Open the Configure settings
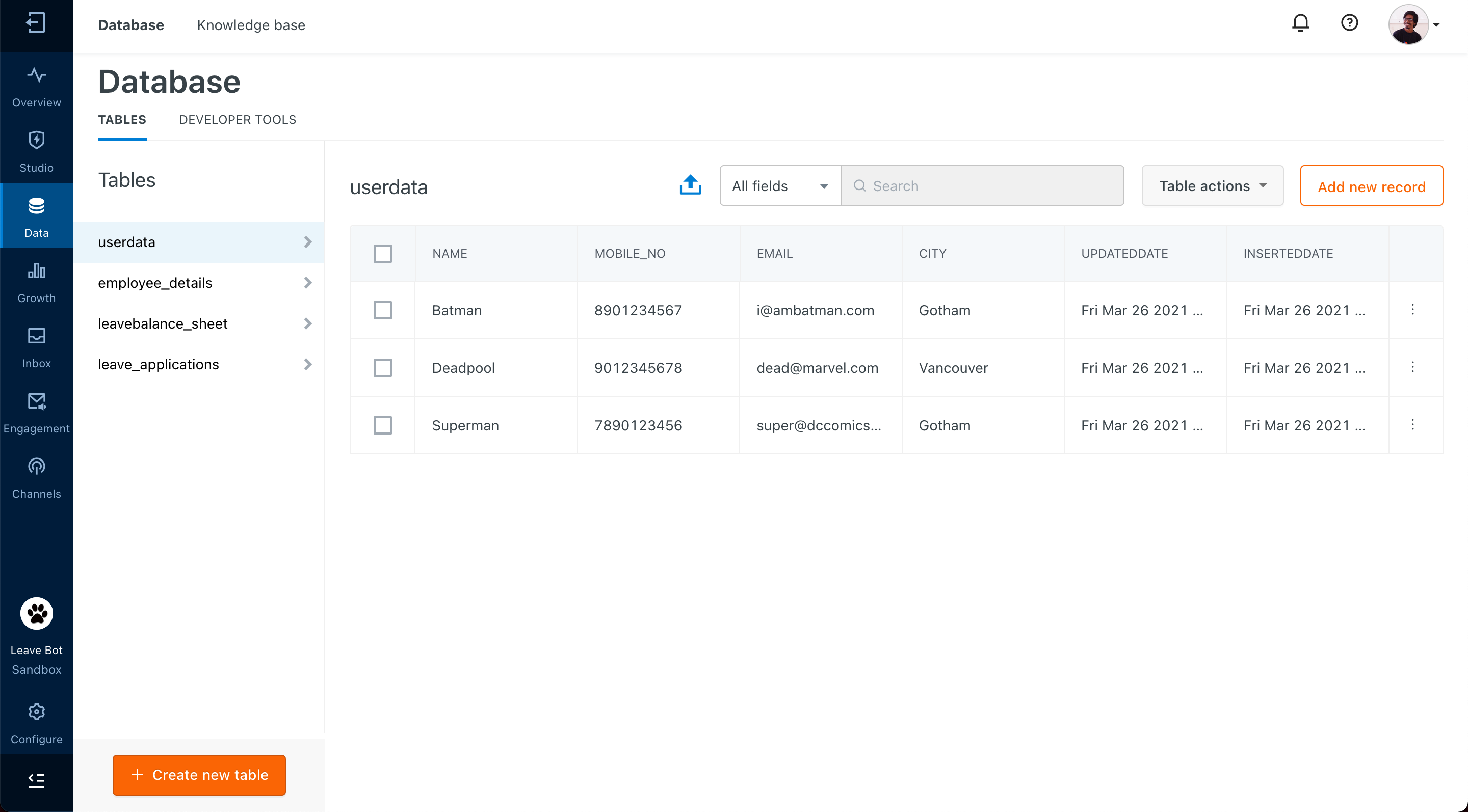1468x812 pixels. coord(37,723)
